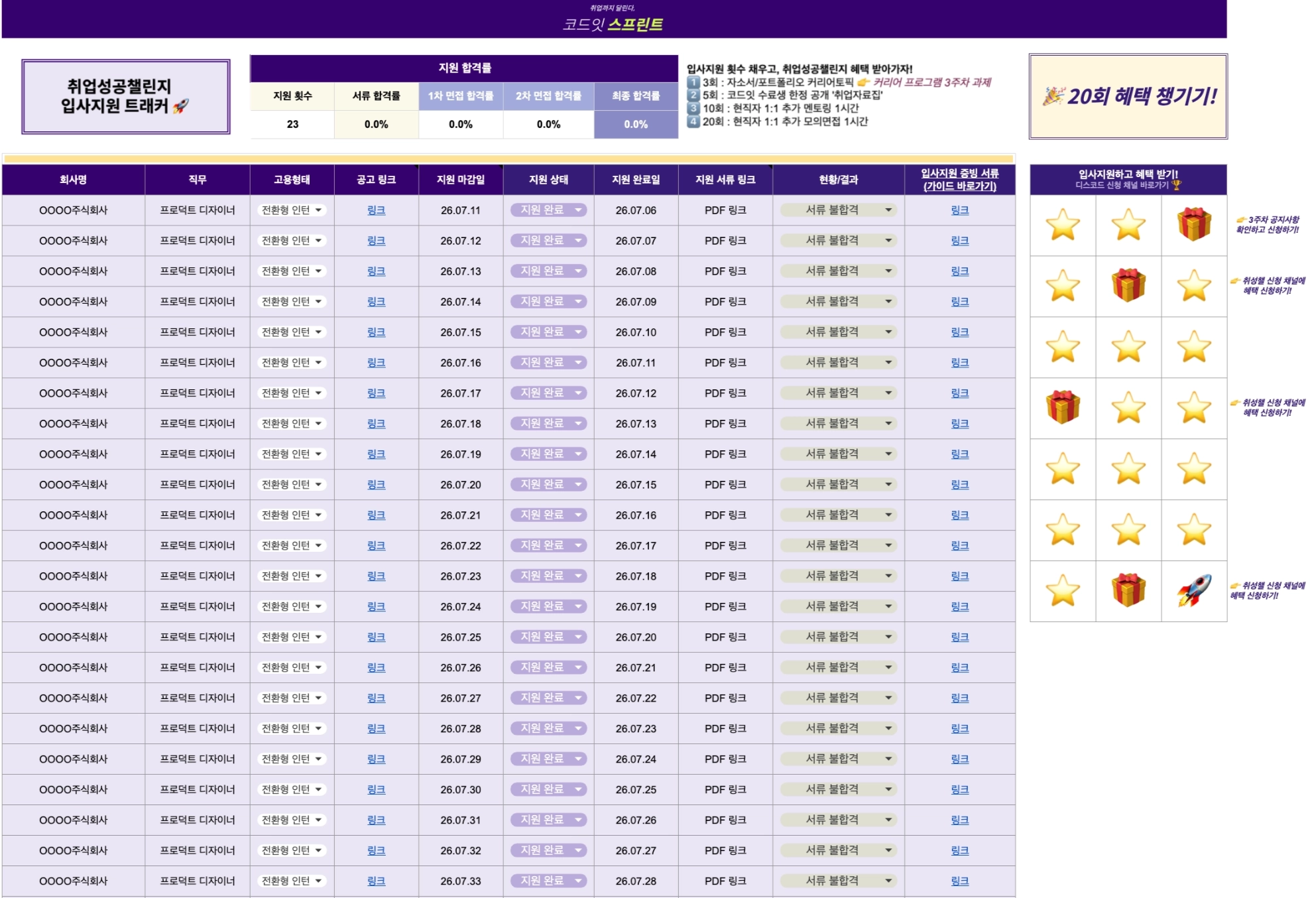Click the 취업성공챌린지 입사지원 트래커 title box

click(126, 97)
